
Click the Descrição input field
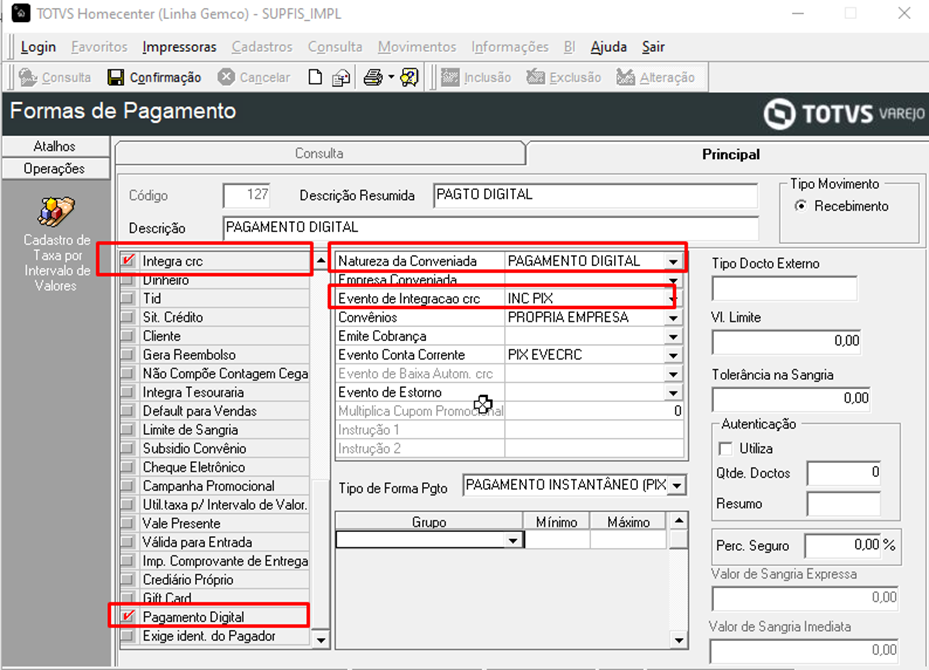pos(491,227)
